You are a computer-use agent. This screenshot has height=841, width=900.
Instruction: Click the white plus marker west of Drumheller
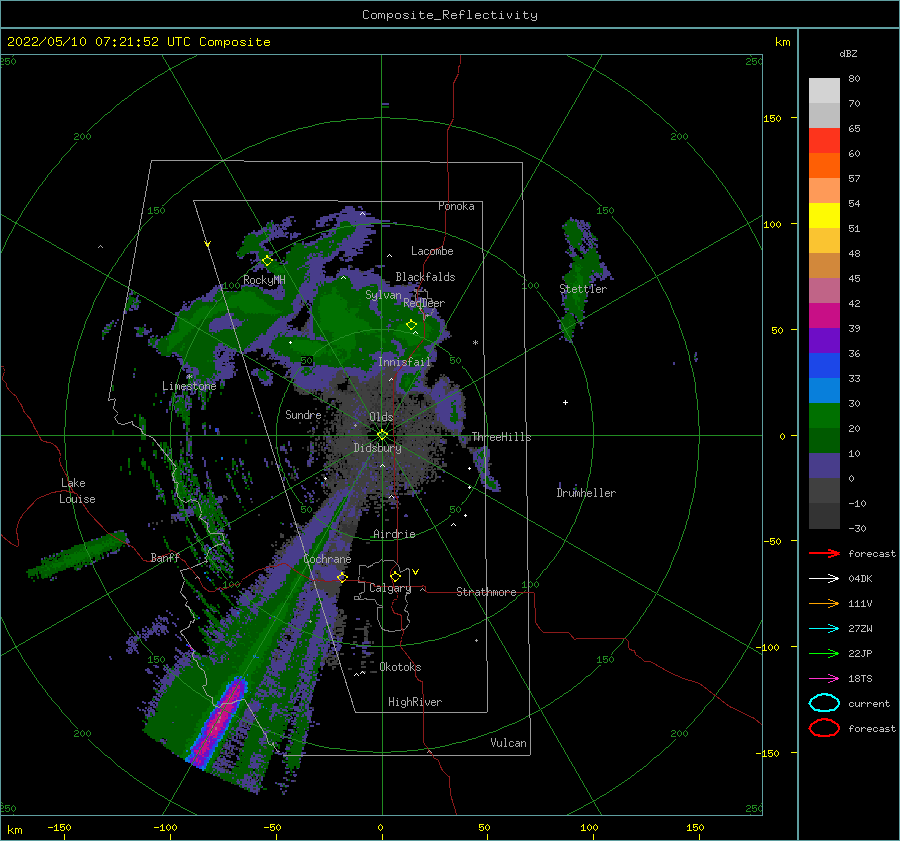(565, 402)
